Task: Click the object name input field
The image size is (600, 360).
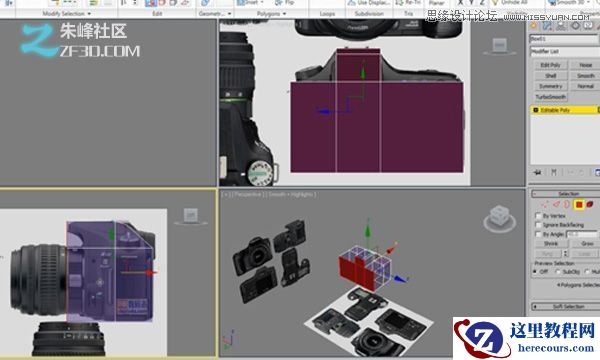Action: (x=564, y=39)
